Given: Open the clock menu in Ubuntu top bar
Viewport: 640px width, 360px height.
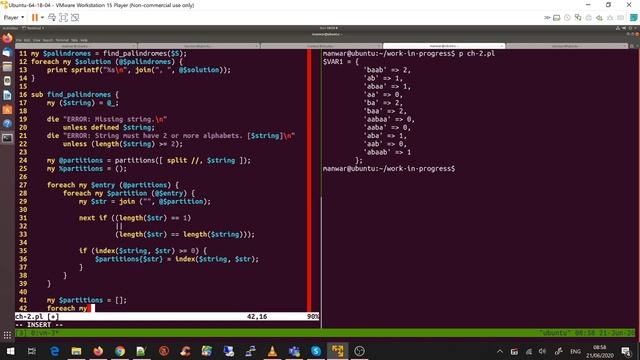Looking at the screenshot, I should click(x=329, y=28).
